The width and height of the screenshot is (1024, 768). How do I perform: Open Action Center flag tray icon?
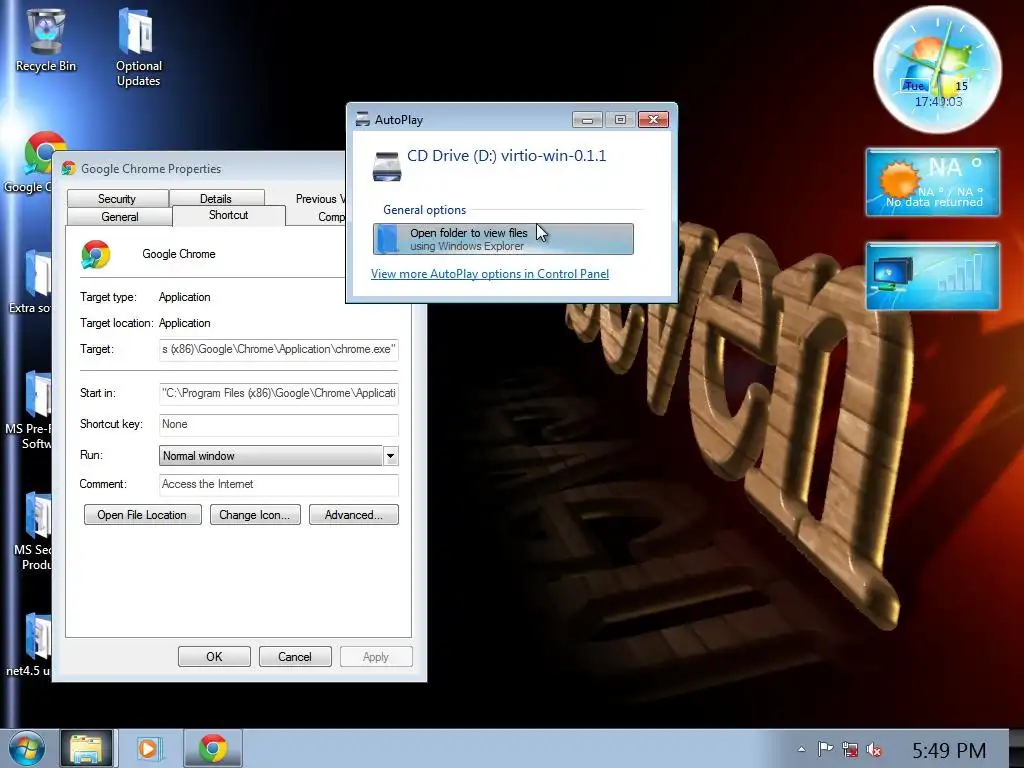pyautogui.click(x=825, y=749)
